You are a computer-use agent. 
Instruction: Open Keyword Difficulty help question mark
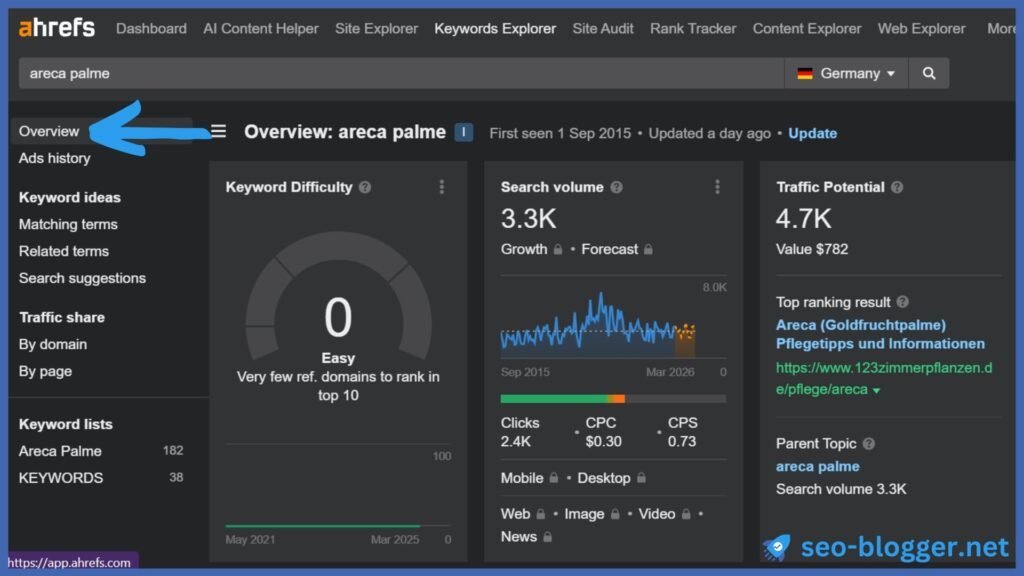(x=365, y=187)
